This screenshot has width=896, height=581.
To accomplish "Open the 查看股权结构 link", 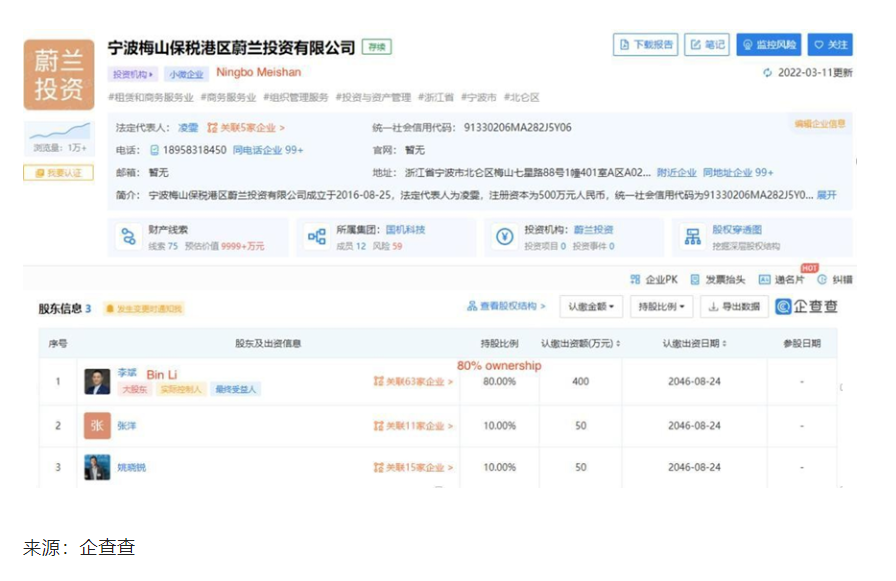I will 506,306.
